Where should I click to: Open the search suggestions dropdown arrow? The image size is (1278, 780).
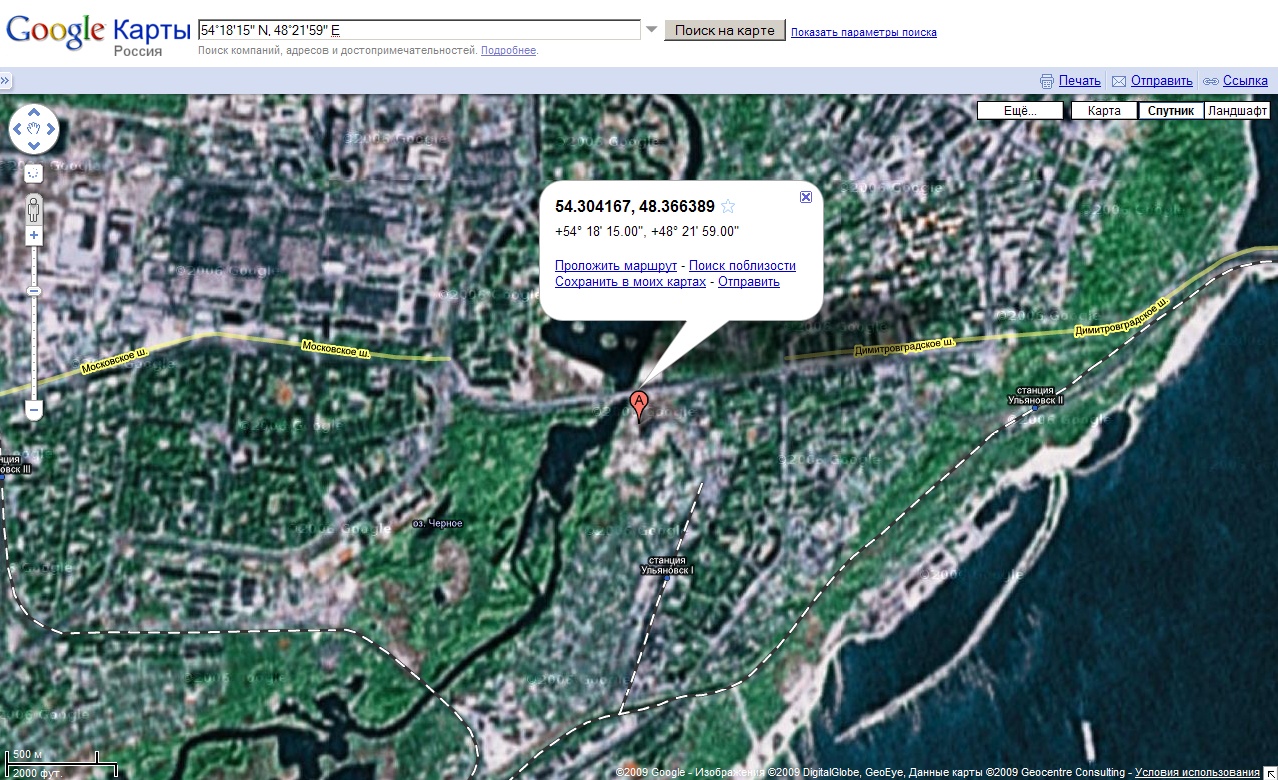click(x=651, y=30)
